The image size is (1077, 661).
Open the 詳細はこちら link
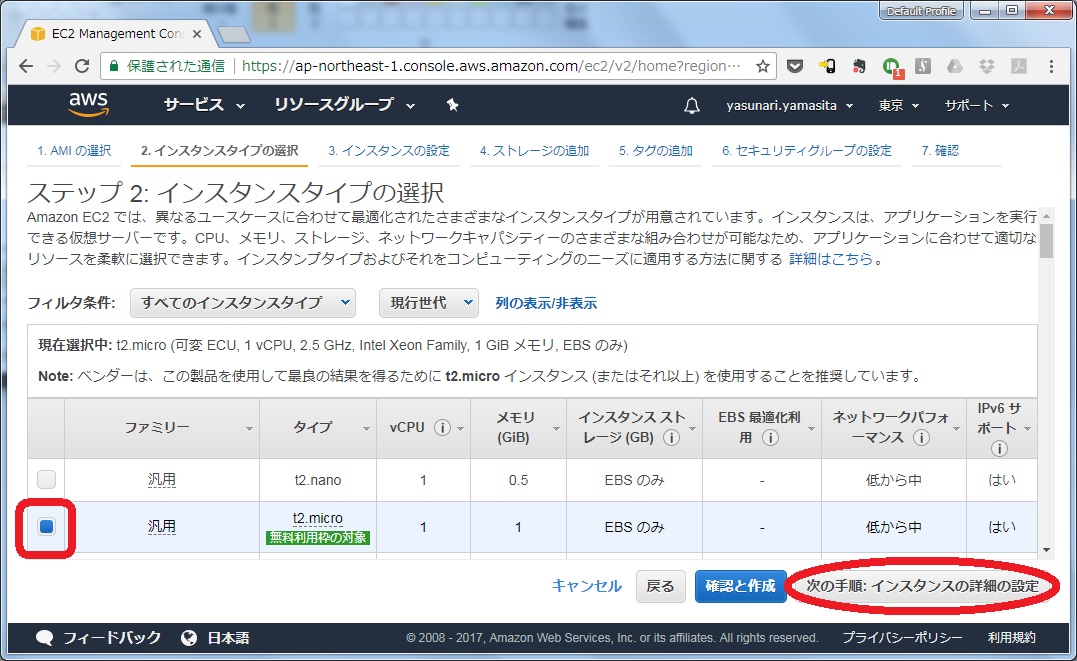830,259
